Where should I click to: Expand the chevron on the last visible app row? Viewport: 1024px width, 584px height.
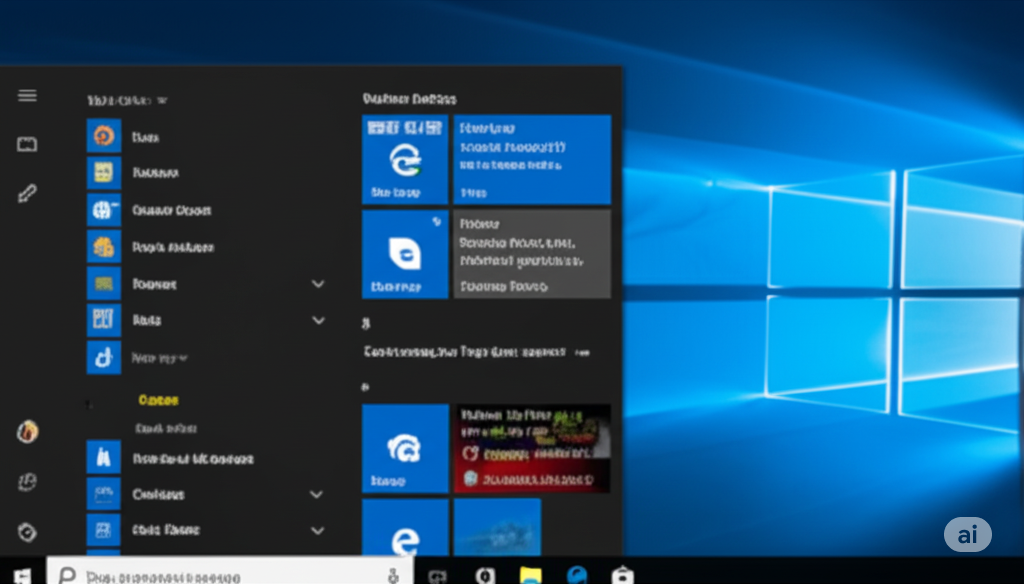click(317, 530)
